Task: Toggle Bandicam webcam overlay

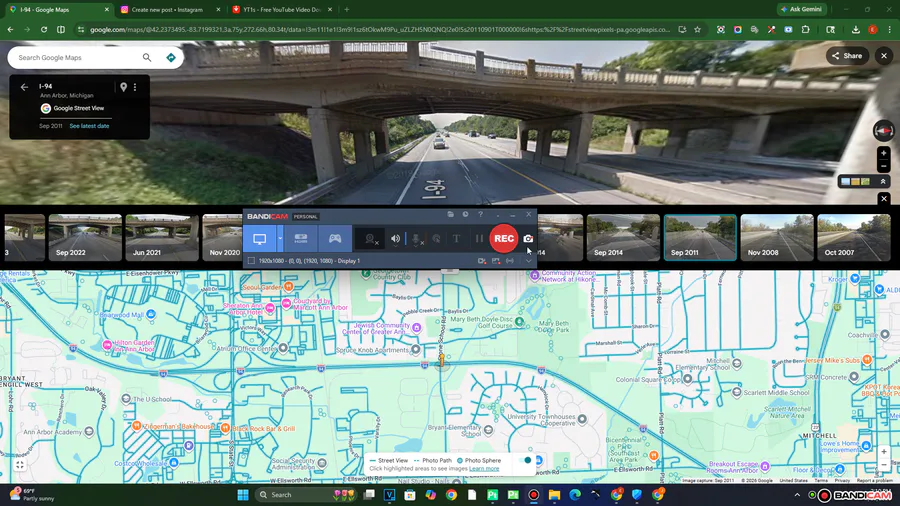Action: tap(371, 239)
